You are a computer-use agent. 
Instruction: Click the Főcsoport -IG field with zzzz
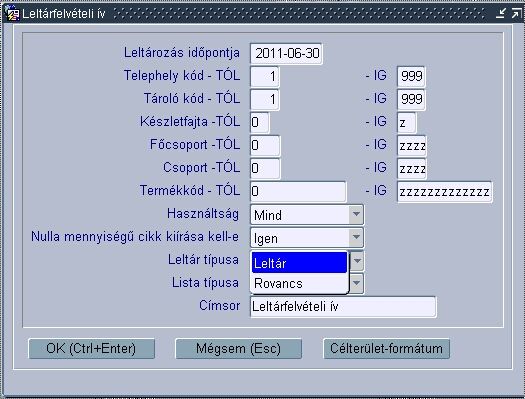(412, 146)
